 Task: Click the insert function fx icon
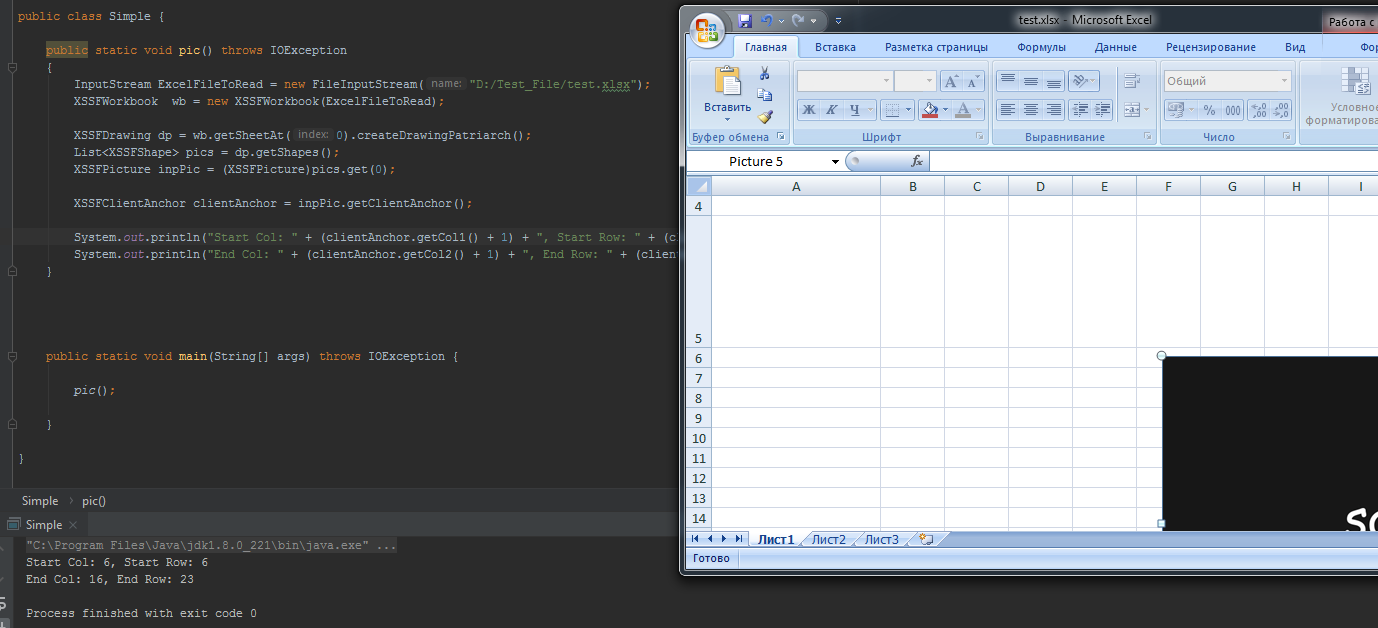(916, 161)
